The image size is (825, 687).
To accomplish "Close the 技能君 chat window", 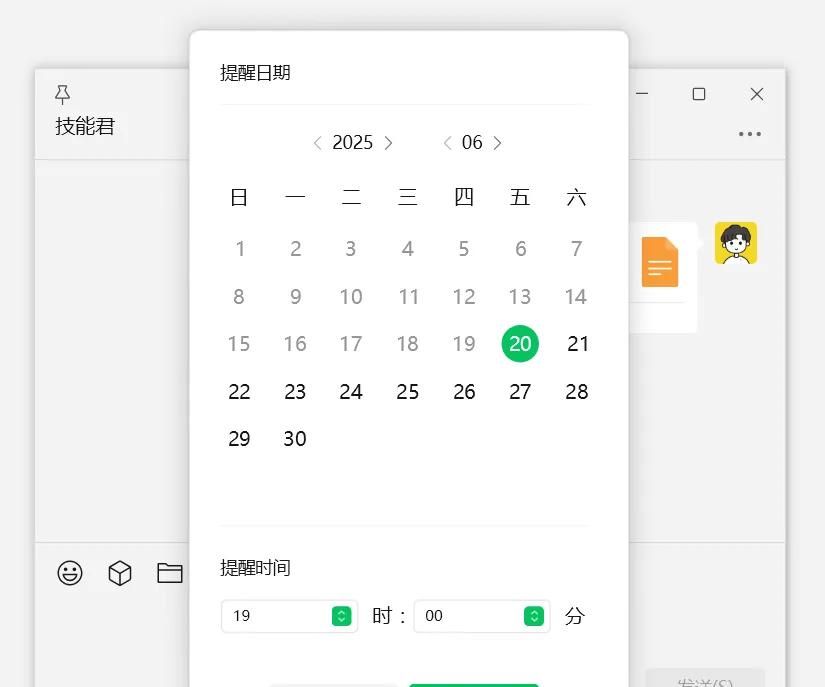I will [757, 94].
